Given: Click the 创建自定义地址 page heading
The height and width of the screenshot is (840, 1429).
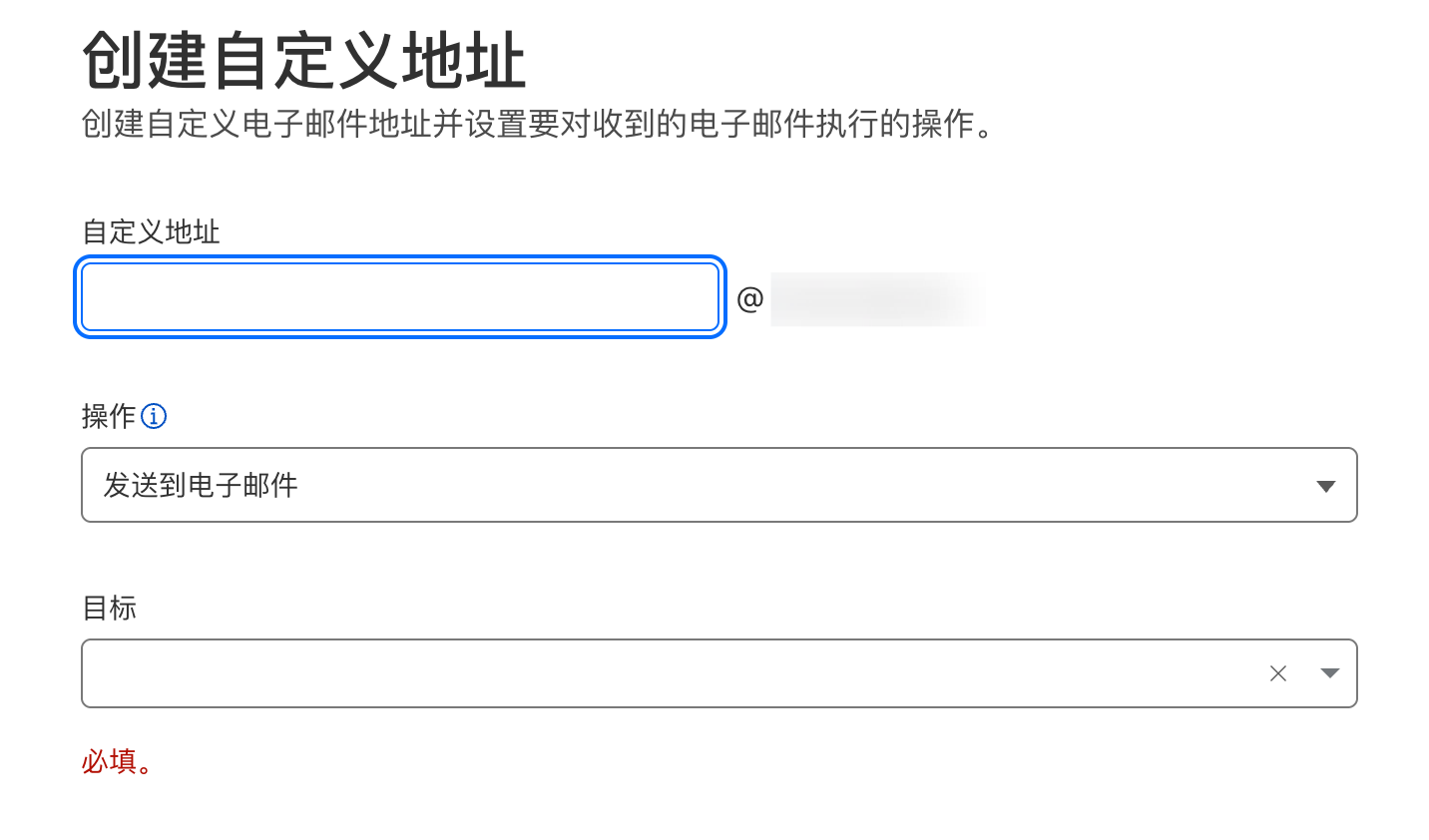Looking at the screenshot, I should click(303, 62).
